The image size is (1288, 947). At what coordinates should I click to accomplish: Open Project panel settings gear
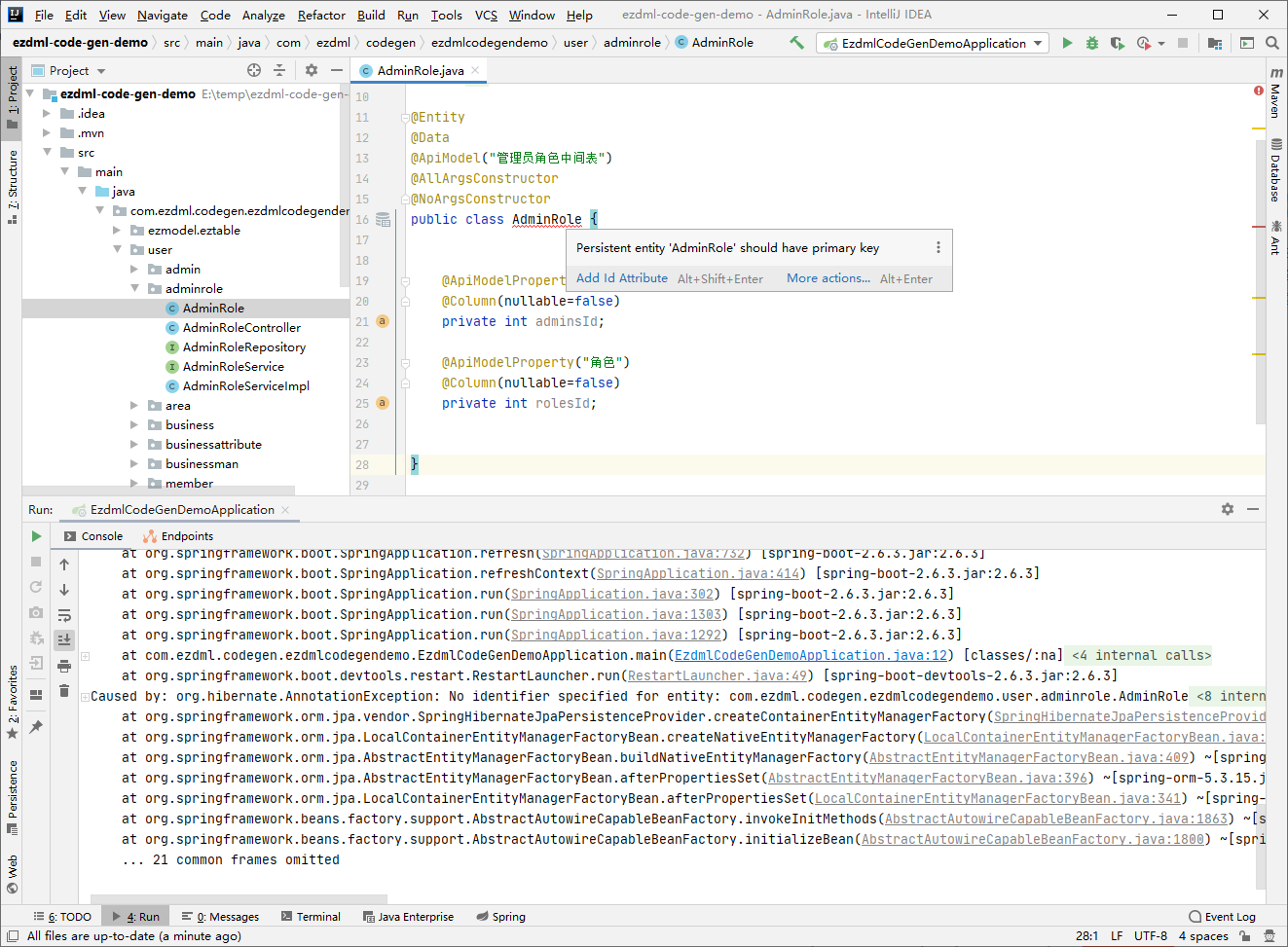(x=312, y=70)
